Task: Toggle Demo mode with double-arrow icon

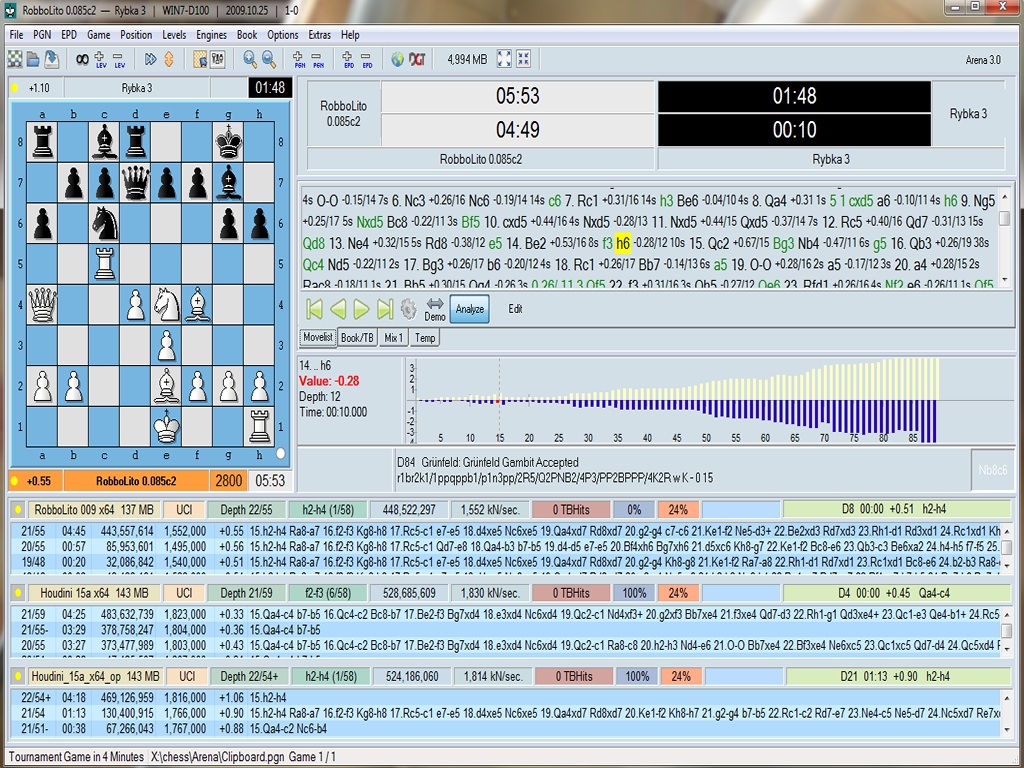Action: [x=435, y=309]
